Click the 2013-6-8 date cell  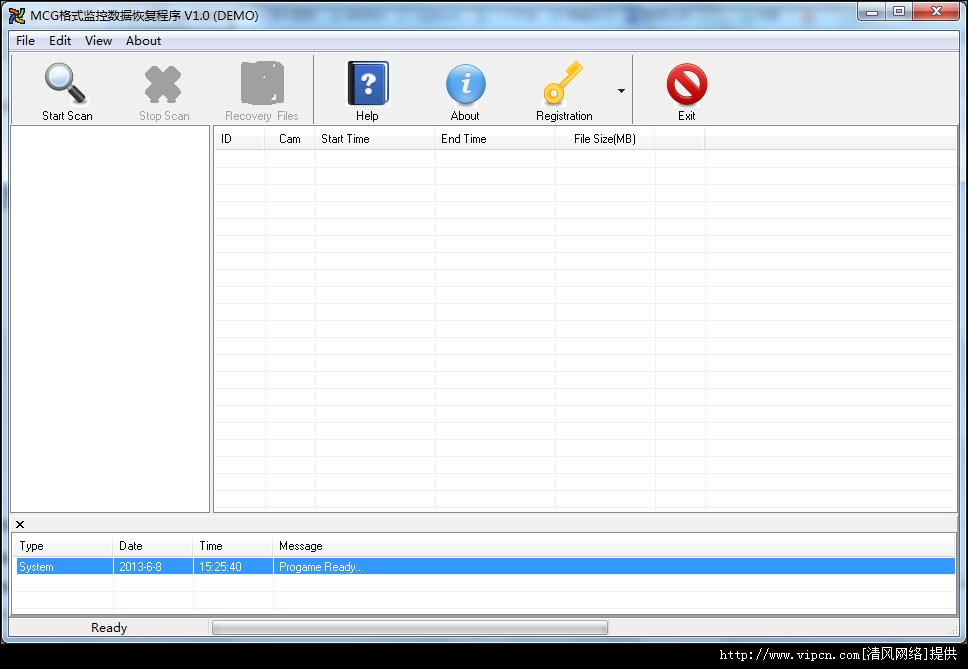(x=153, y=567)
